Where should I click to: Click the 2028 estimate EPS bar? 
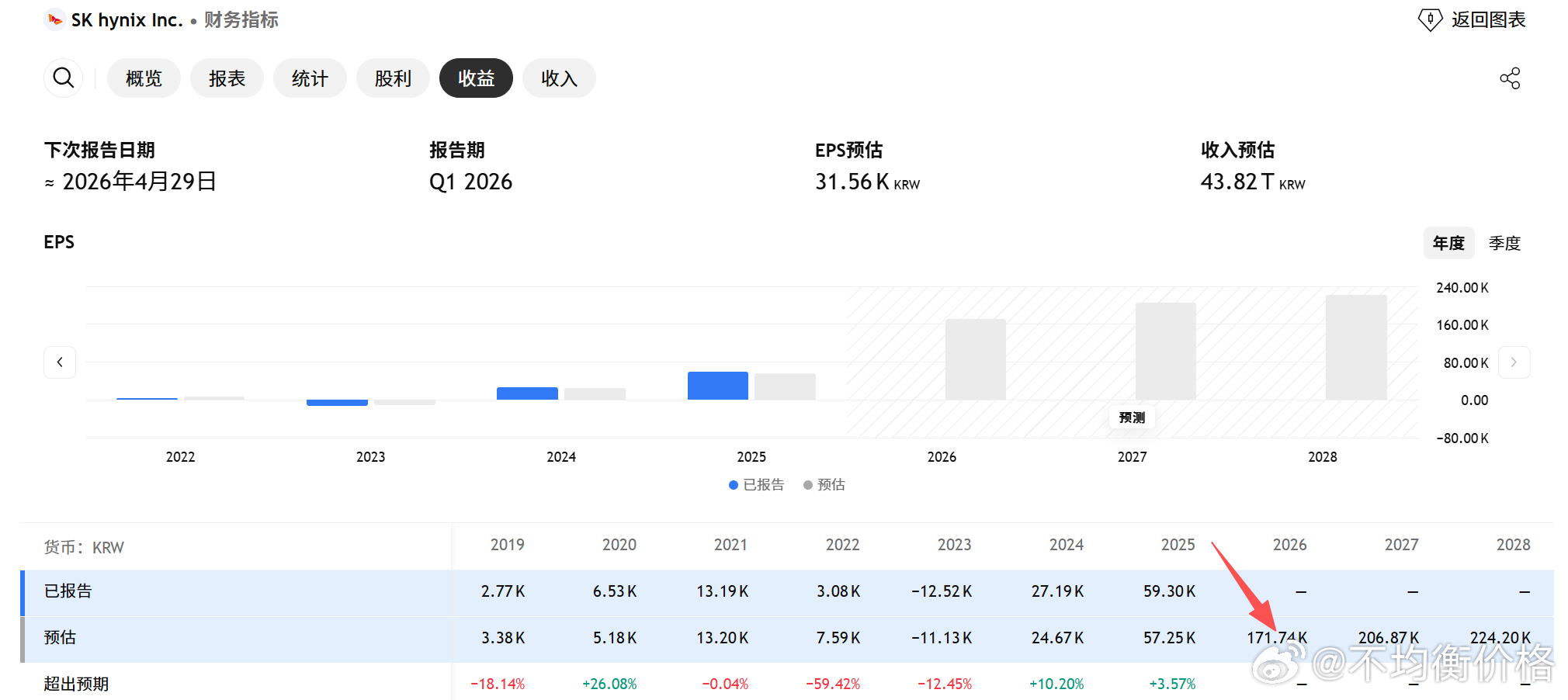[x=1356, y=348]
